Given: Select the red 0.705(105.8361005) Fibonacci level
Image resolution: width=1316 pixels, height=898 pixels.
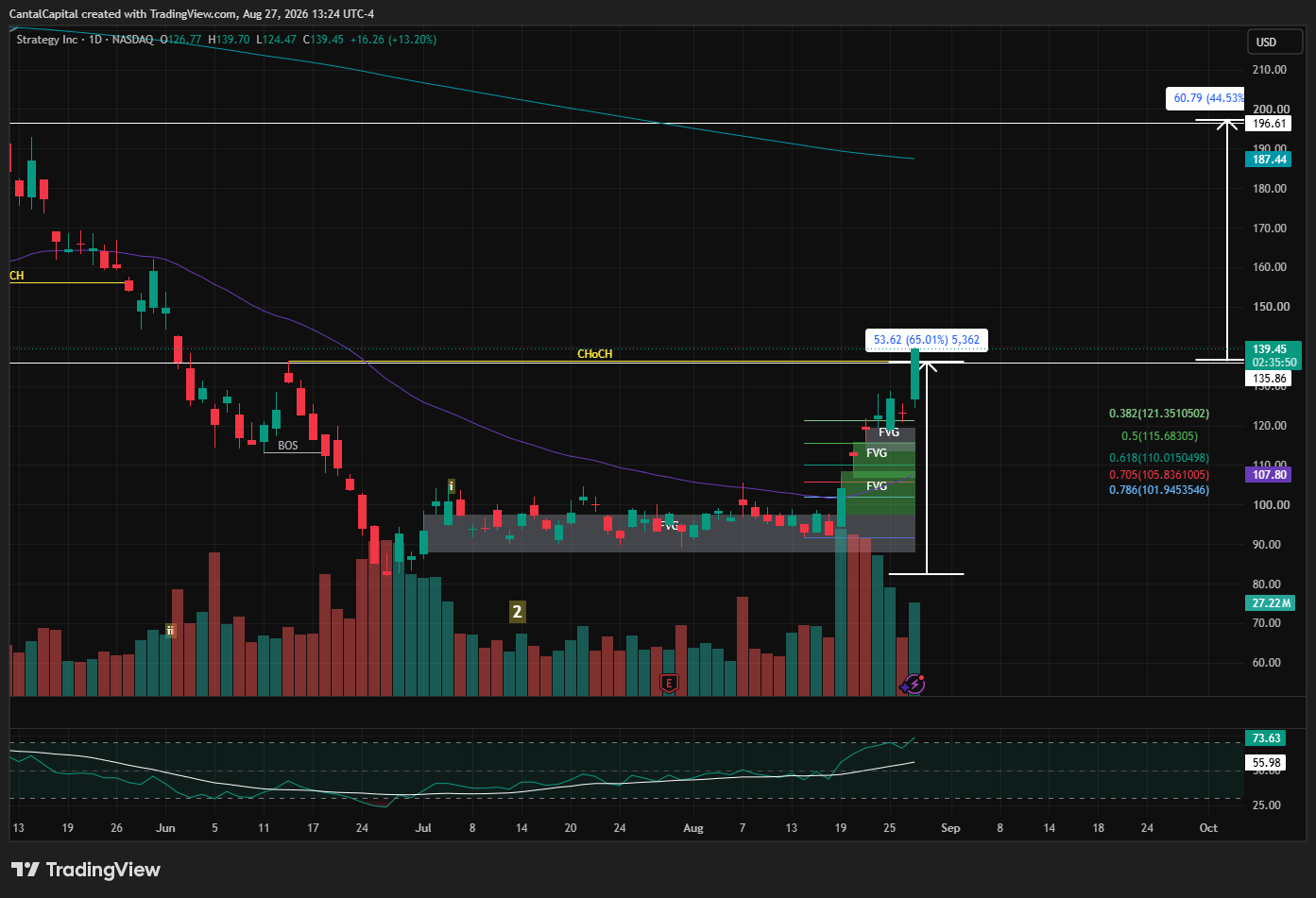Looking at the screenshot, I should click(x=1158, y=475).
